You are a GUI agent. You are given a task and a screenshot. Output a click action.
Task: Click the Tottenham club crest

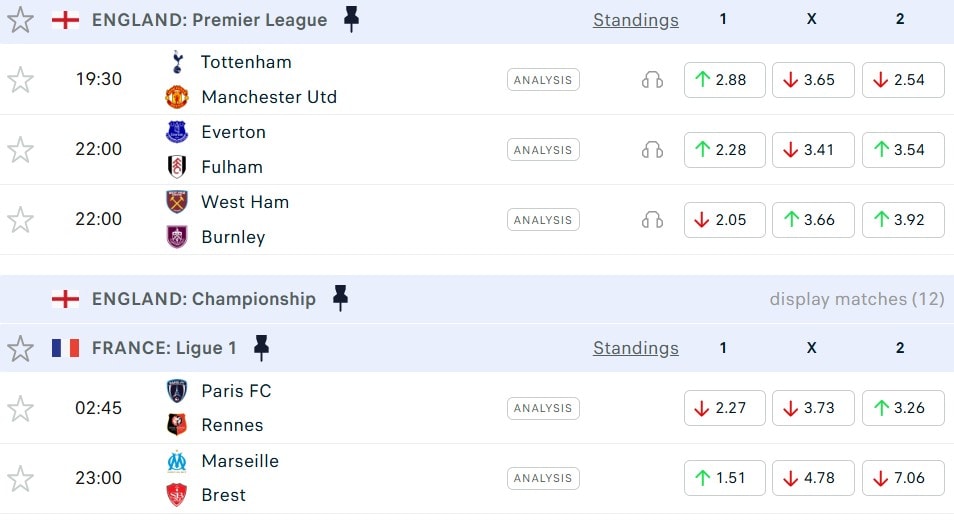tap(177, 62)
